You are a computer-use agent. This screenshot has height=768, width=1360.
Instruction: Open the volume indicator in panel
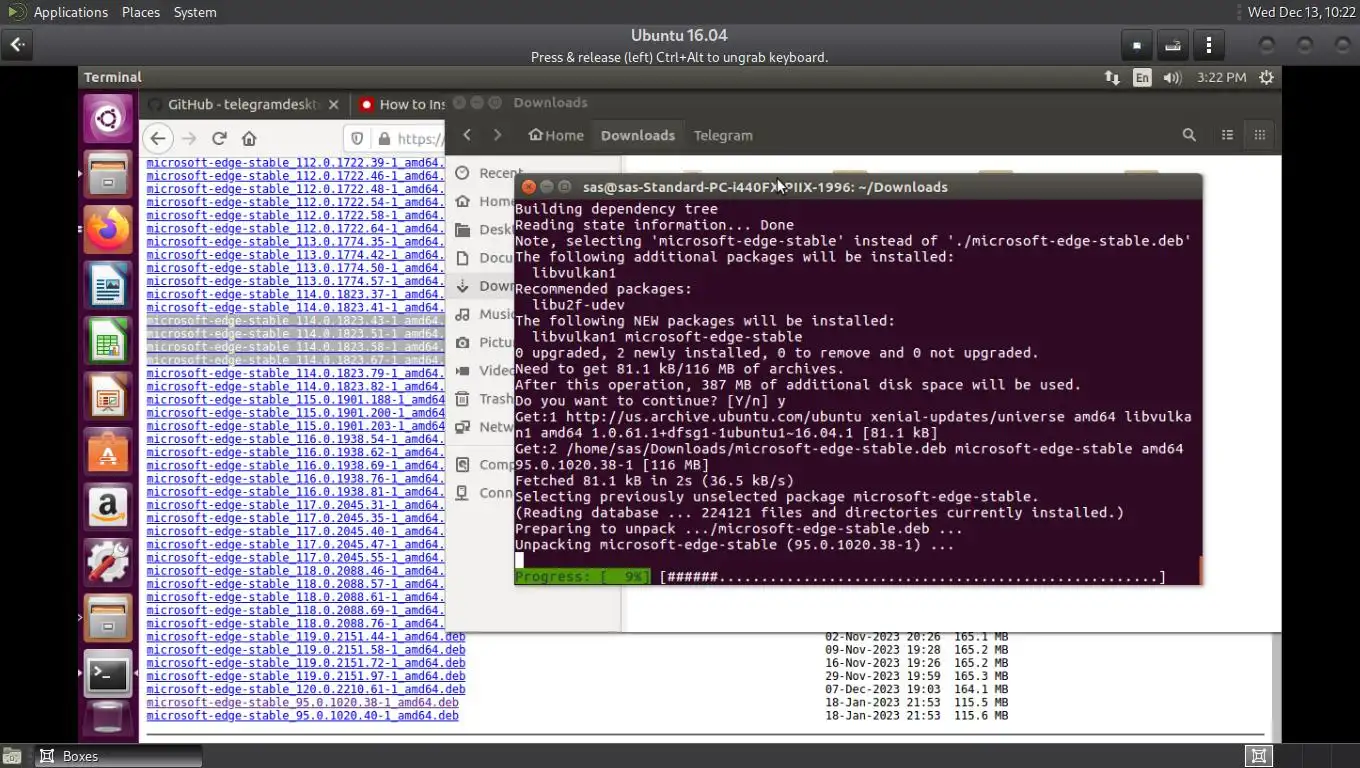point(1172,77)
